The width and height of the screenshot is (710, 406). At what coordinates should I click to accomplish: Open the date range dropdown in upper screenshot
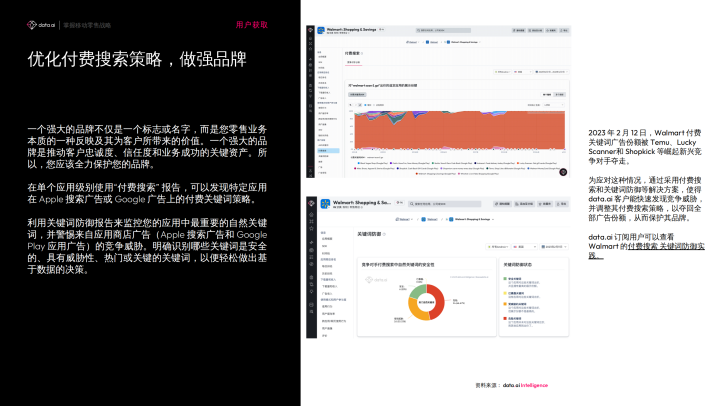pyautogui.click(x=552, y=72)
